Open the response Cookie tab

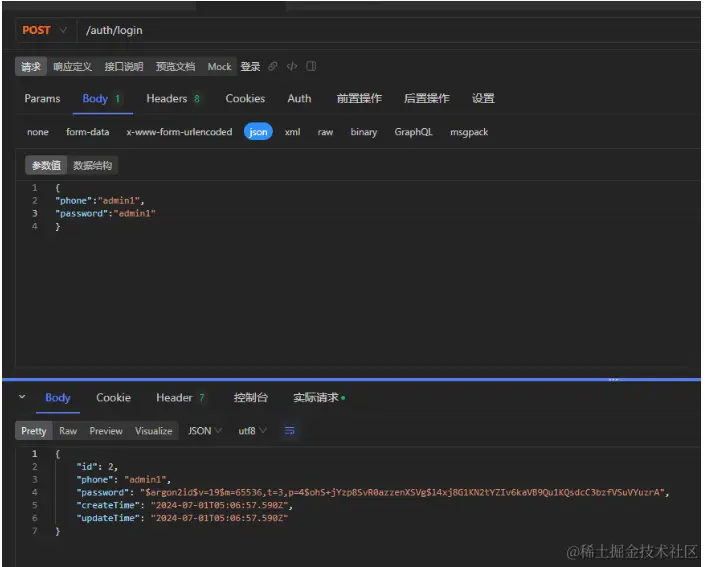coord(113,397)
